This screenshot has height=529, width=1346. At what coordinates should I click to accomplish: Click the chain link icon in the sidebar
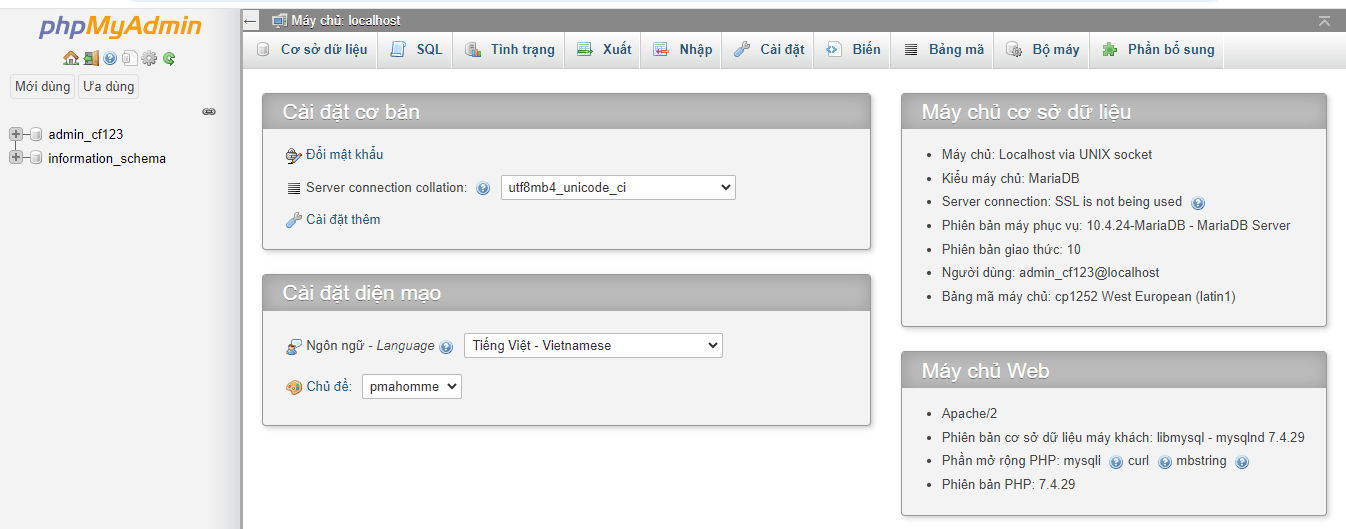(209, 111)
